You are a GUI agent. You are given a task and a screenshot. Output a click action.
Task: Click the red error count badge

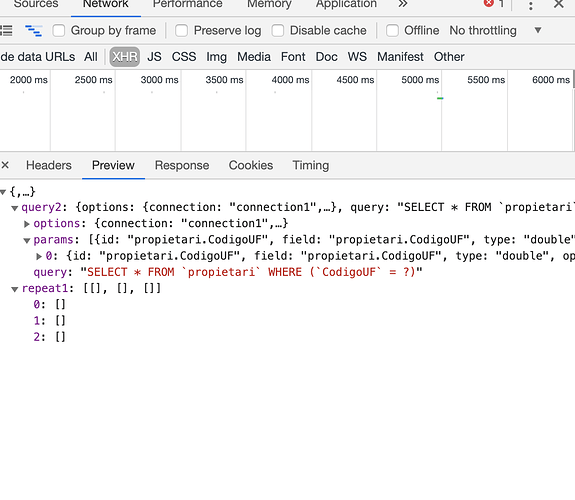[494, 4]
